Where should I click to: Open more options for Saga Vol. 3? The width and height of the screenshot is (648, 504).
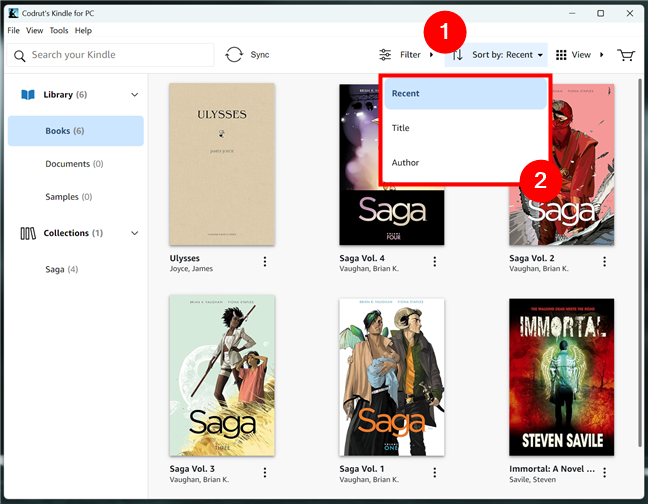click(x=265, y=472)
